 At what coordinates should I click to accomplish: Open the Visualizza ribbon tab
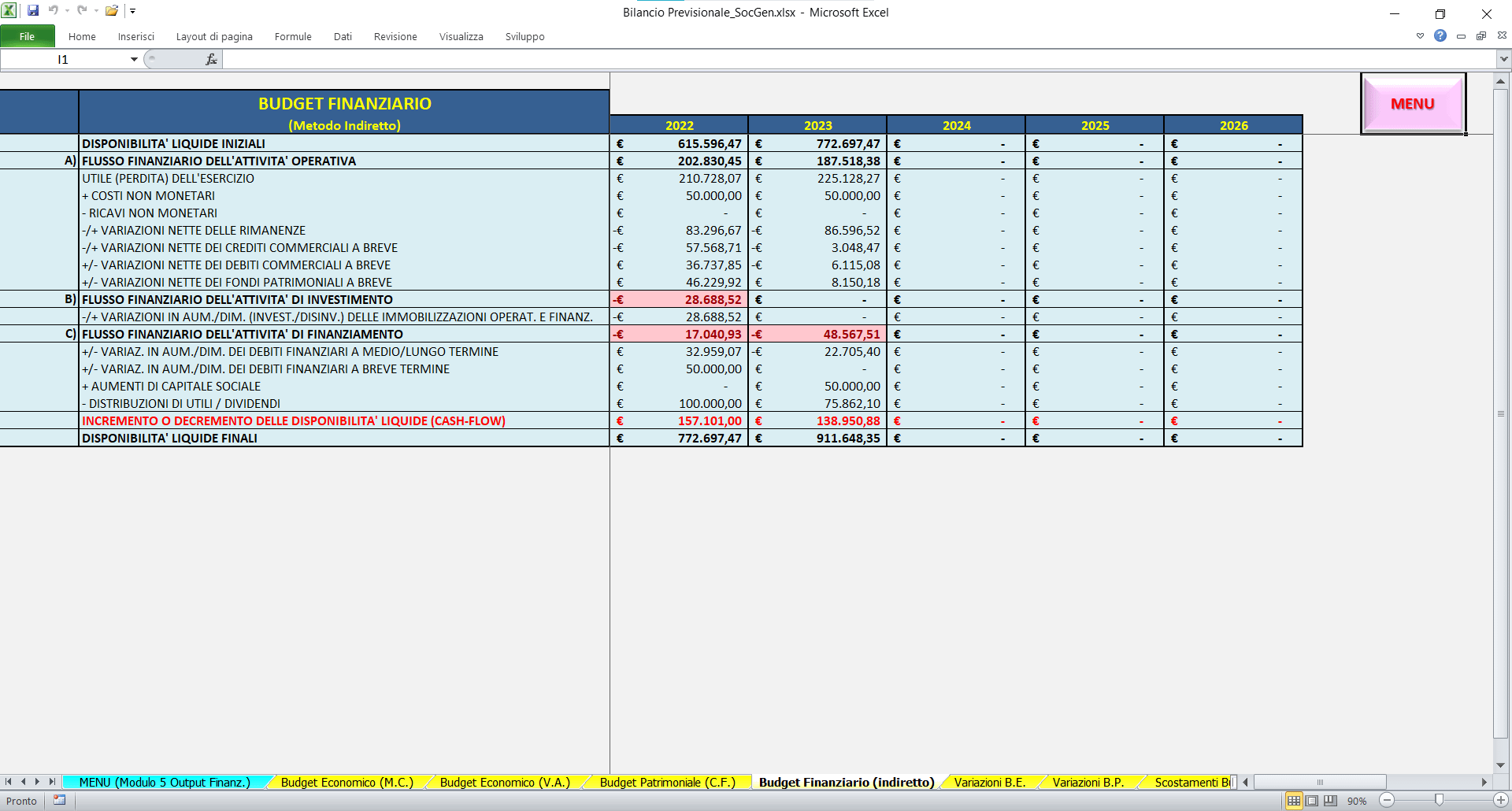[x=461, y=36]
